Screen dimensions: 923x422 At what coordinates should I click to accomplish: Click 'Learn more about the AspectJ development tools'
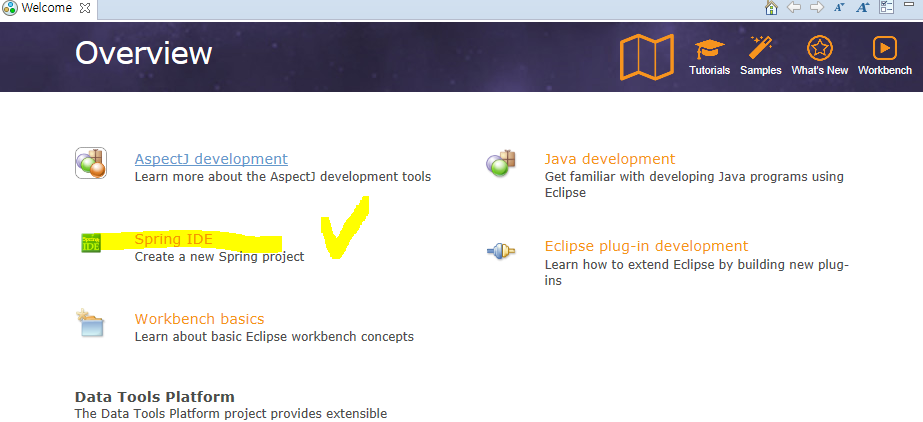(283, 177)
